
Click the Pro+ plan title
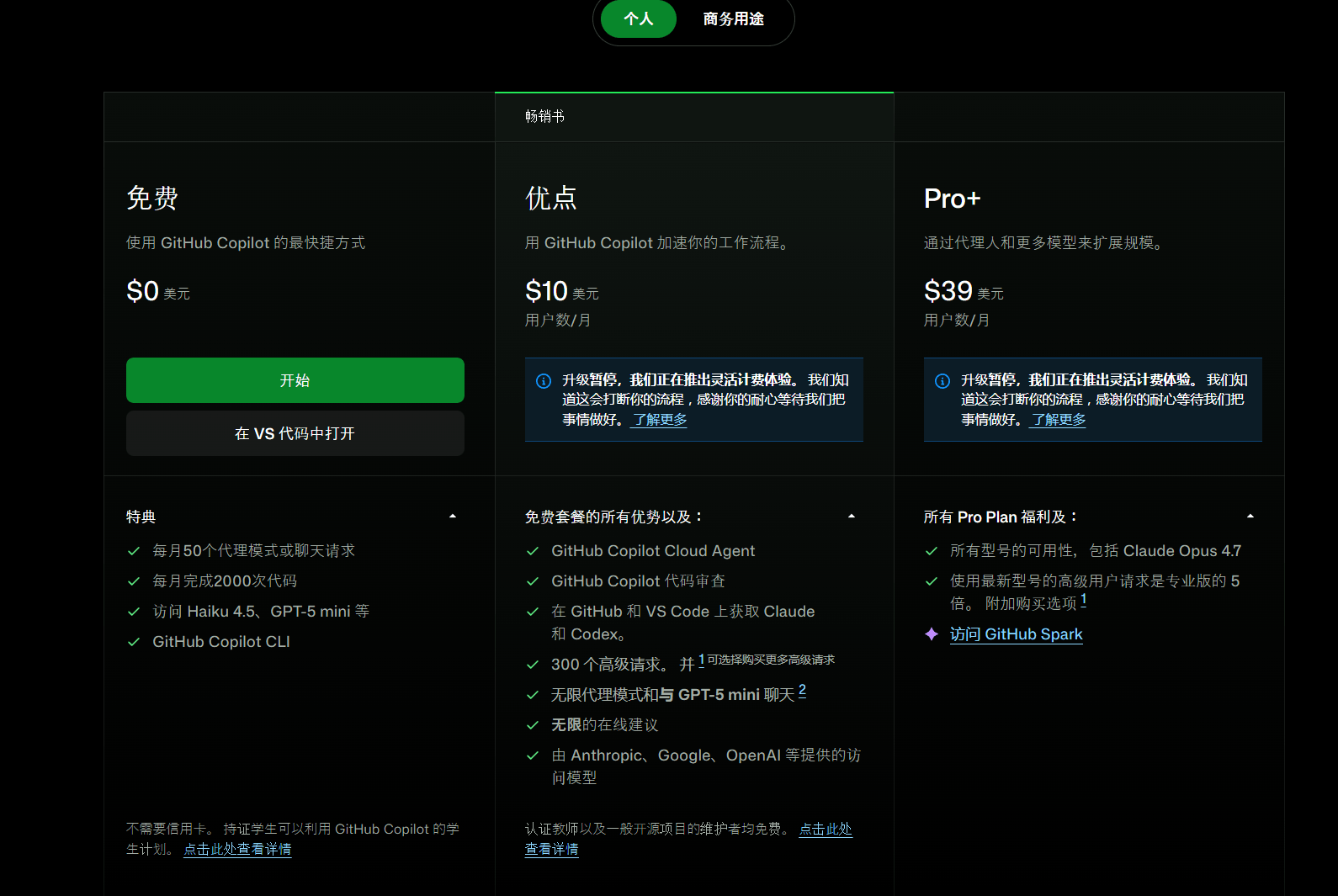click(x=953, y=199)
